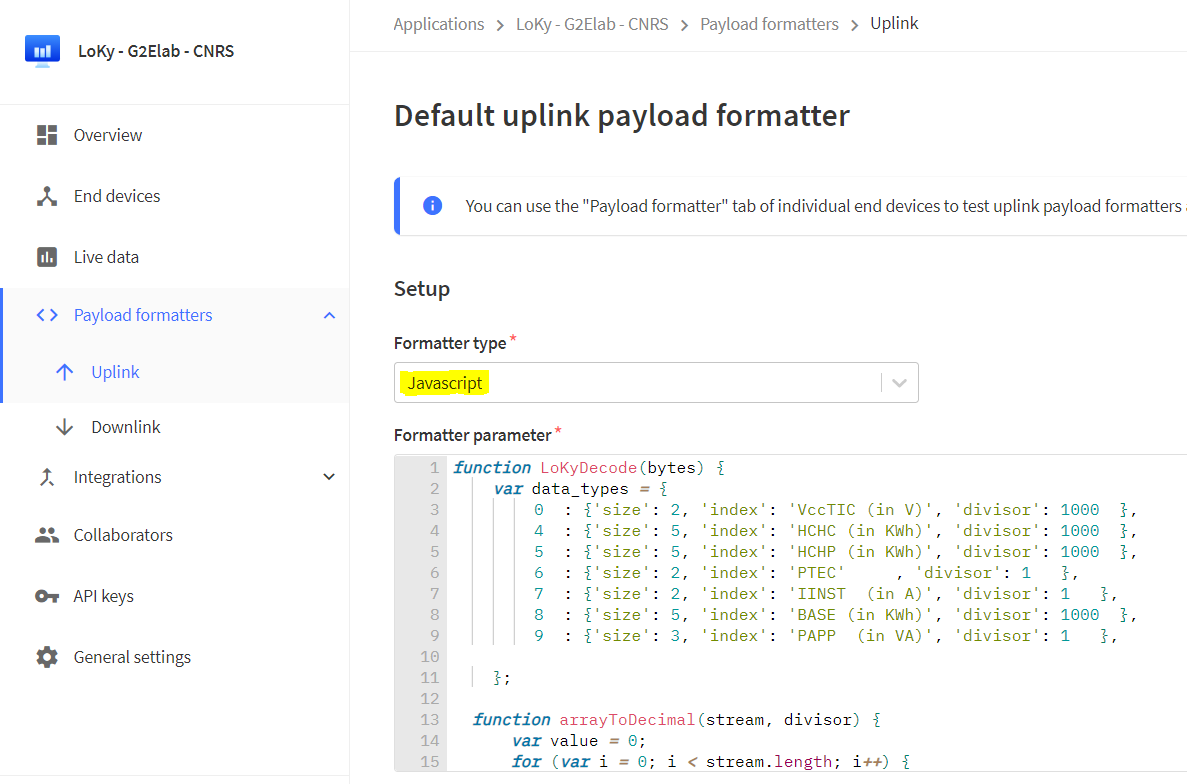Viewport: 1187px width, 784px height.
Task: Click the End devices icon
Action: 47,196
